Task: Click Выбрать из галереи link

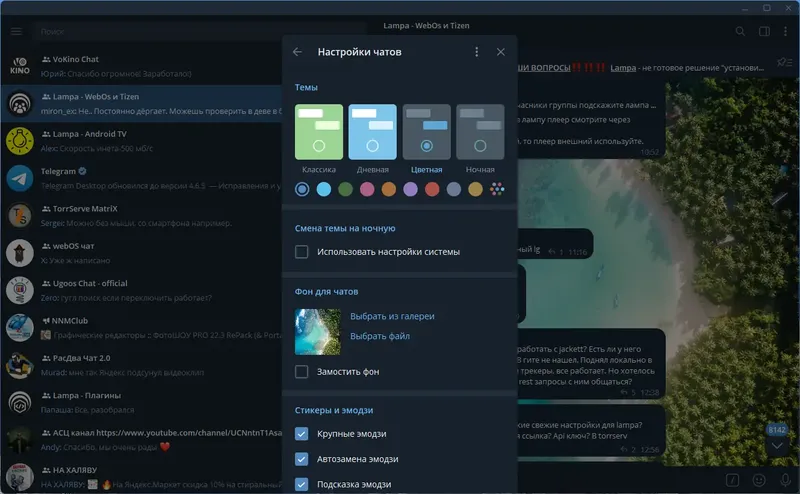Action: coord(392,316)
